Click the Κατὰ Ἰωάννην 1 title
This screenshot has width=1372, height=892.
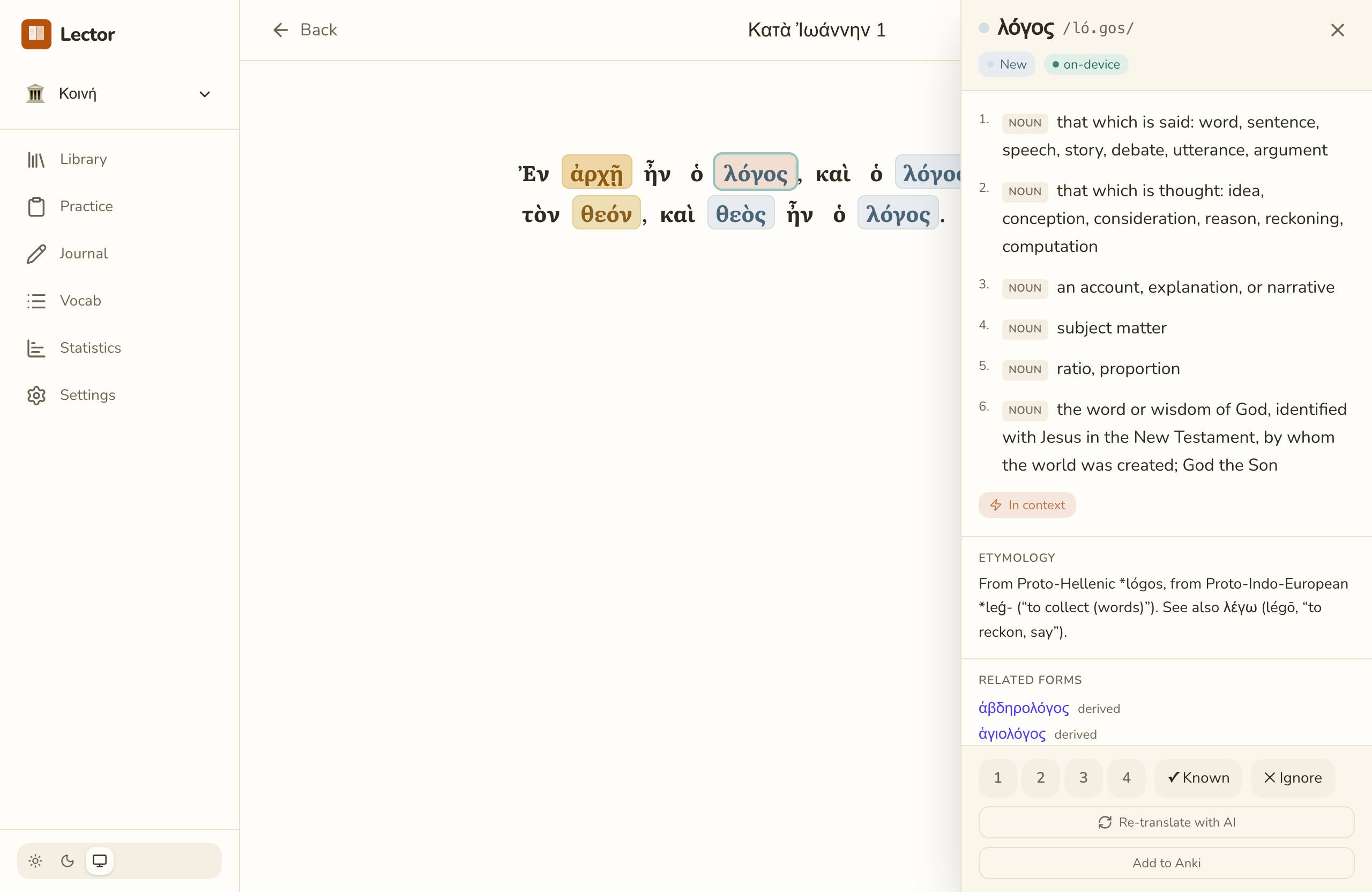[816, 30]
